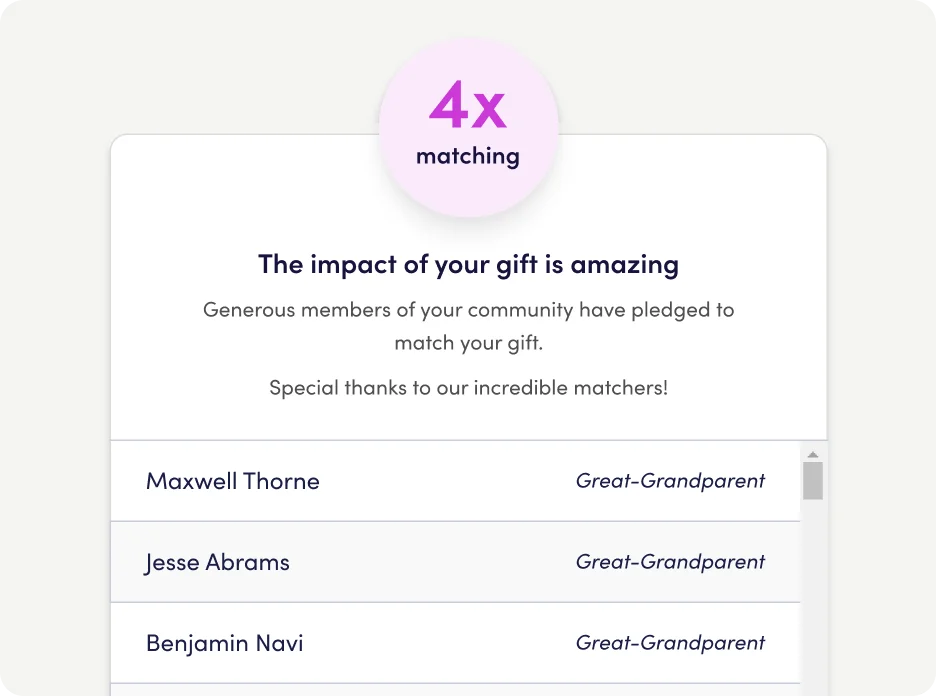Click Great-Grandparent label beside Maxwell Thorne
Screen dimensions: 936x696
[x=670, y=481]
